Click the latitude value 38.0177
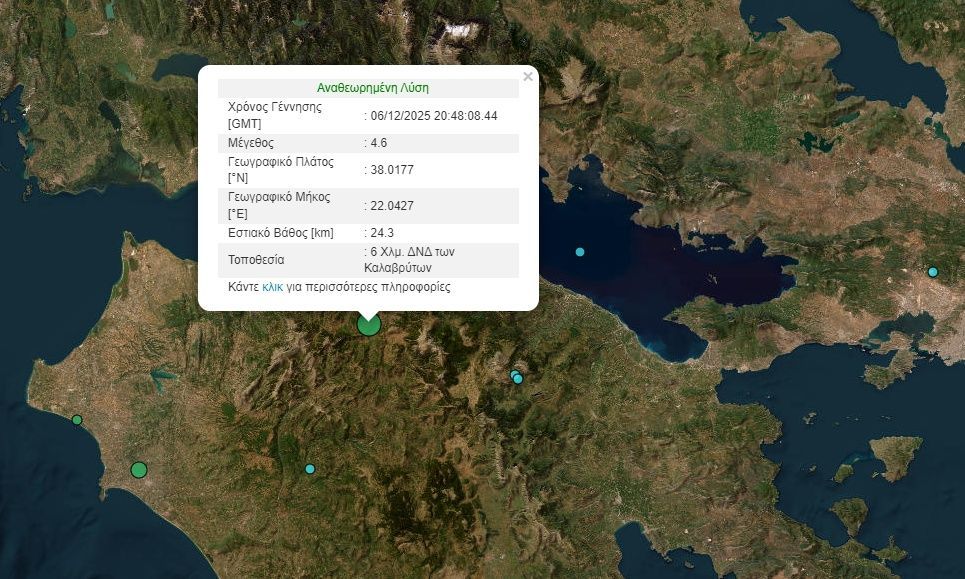This screenshot has width=965, height=579. click(x=392, y=170)
